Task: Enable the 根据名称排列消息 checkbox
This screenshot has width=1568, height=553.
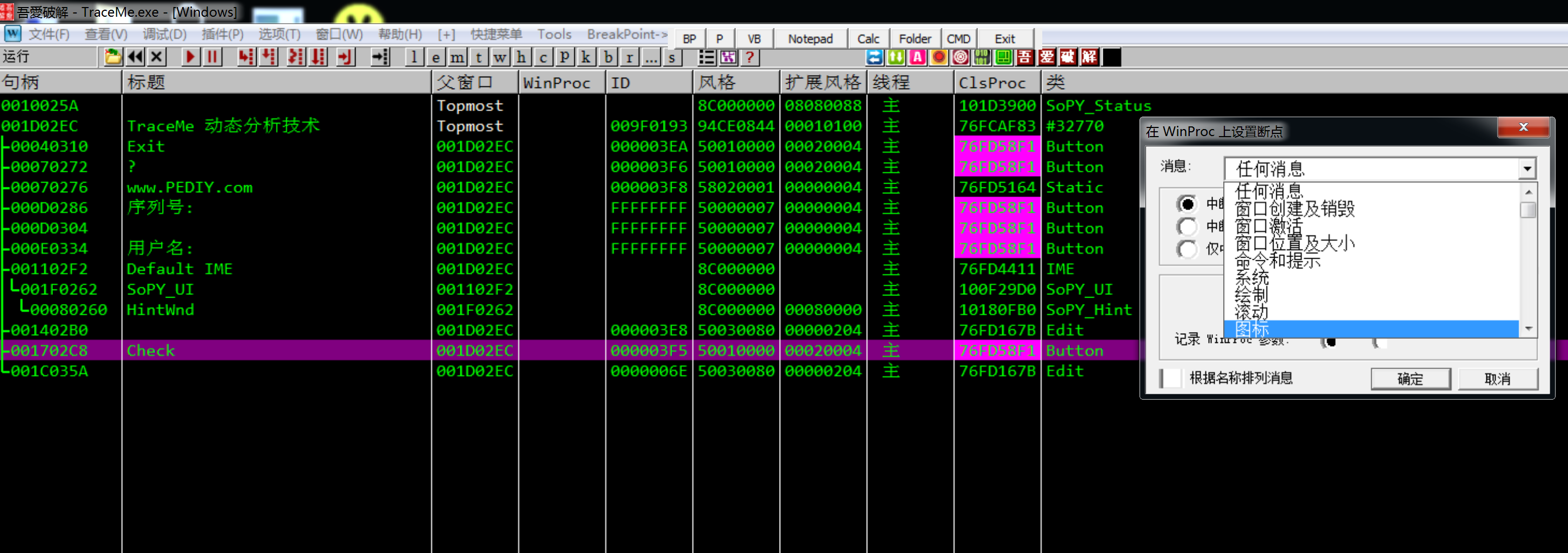Action: click(1170, 378)
